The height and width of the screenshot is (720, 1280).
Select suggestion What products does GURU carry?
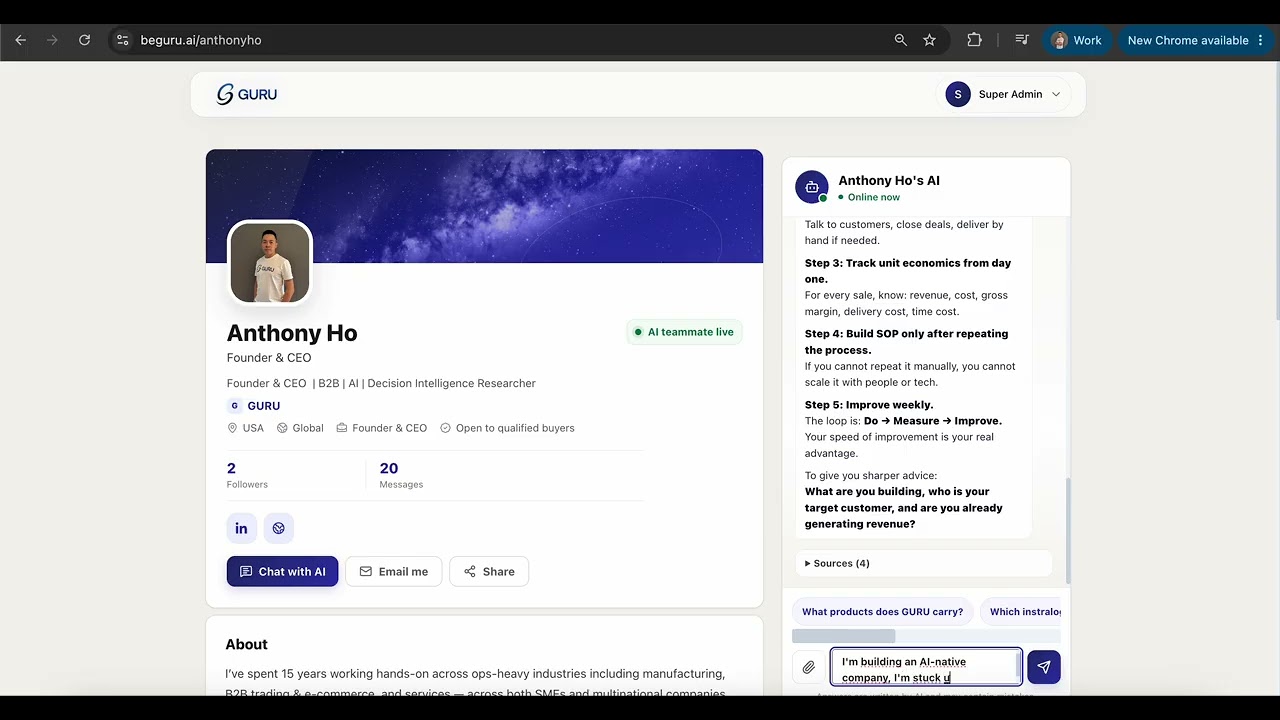click(882, 612)
